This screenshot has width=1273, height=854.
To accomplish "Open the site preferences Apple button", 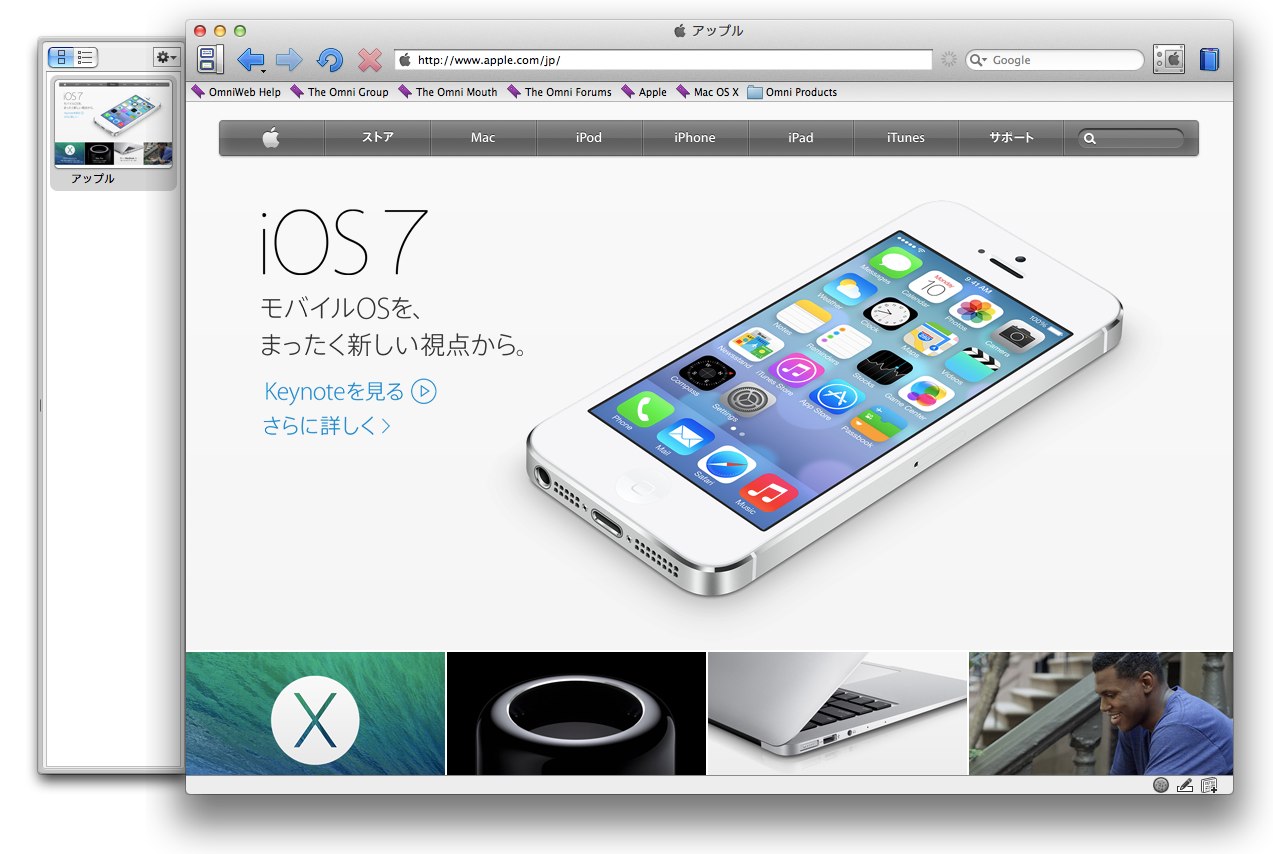I will pyautogui.click(x=1168, y=59).
